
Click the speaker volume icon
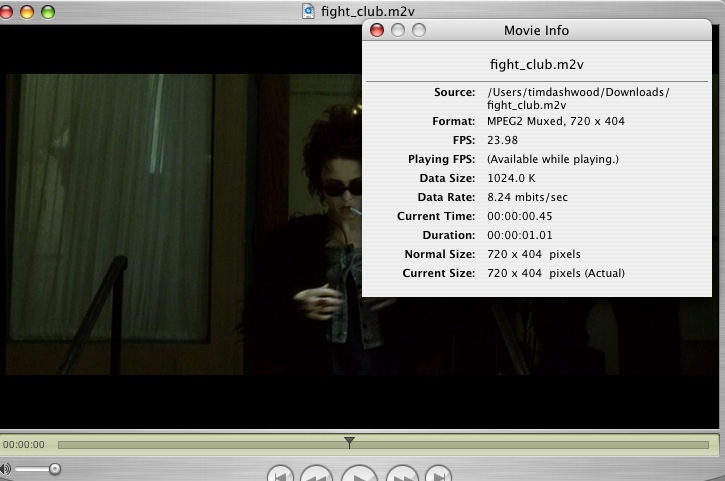pyautogui.click(x=5, y=469)
